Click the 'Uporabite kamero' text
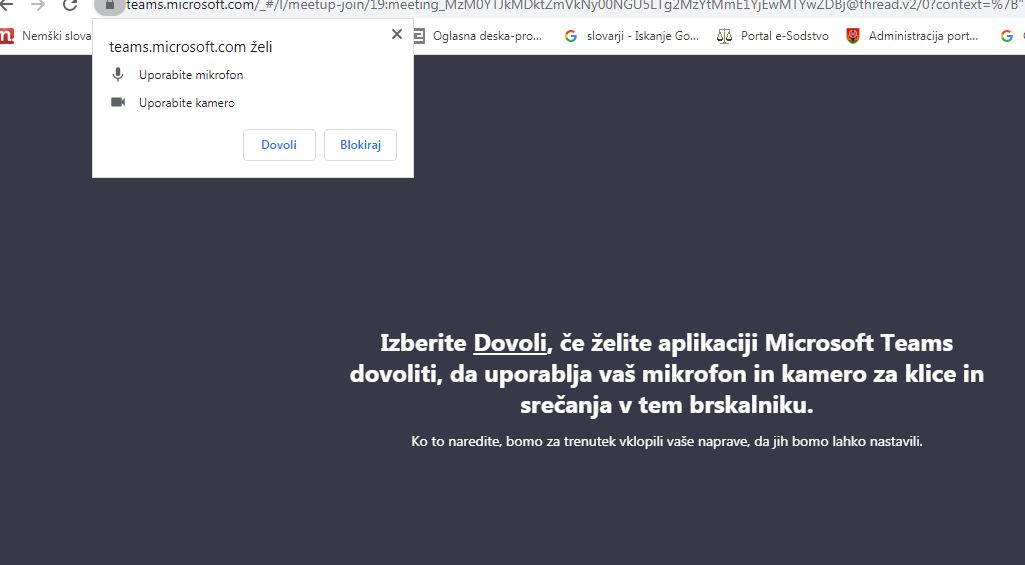The image size is (1025, 565). pos(187,103)
